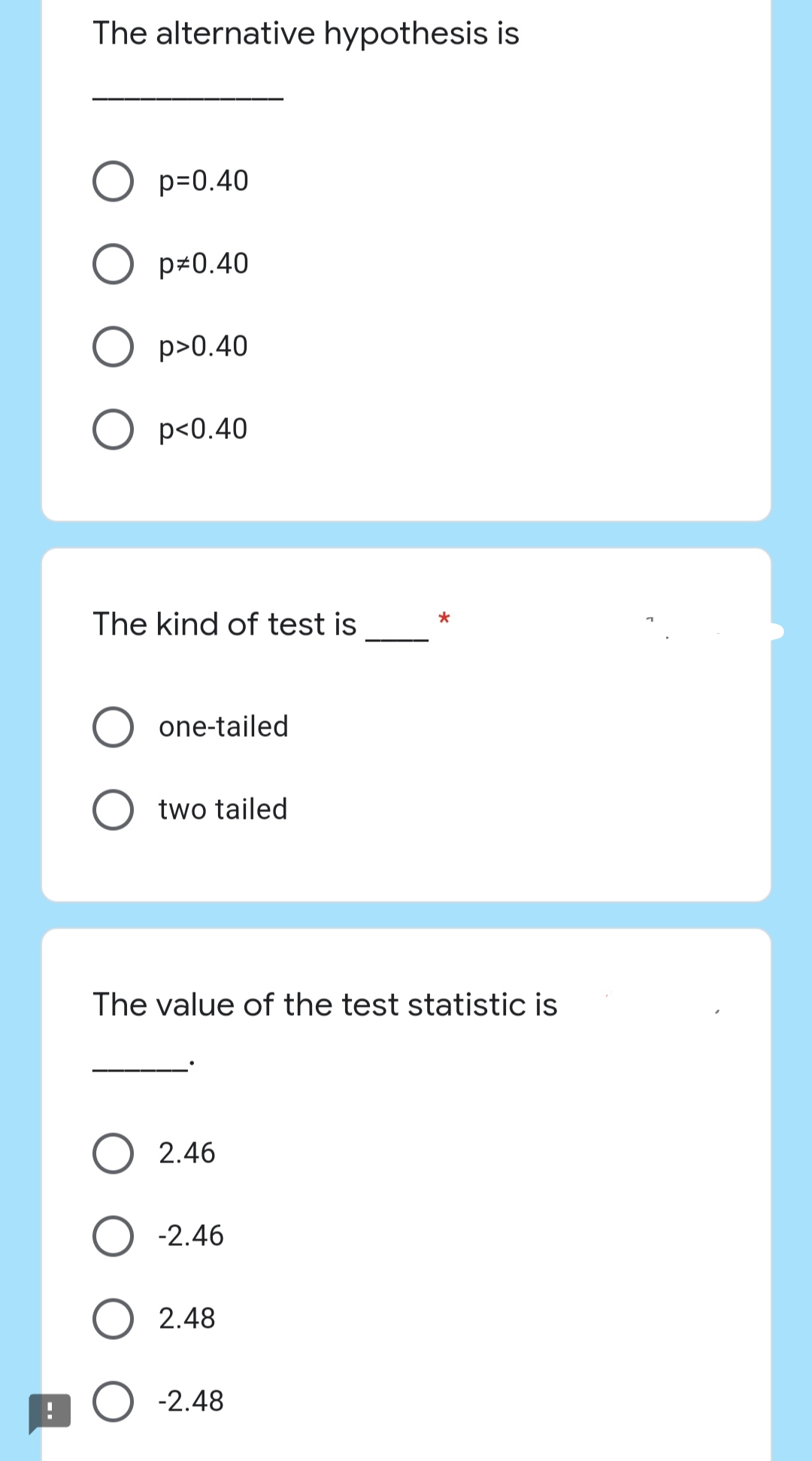Select one-tailed as the kind of test

[x=114, y=727]
